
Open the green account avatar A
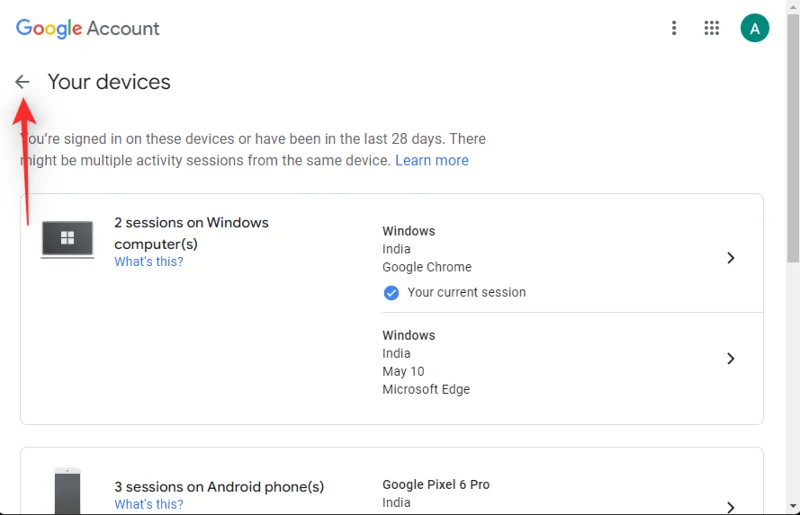755,28
